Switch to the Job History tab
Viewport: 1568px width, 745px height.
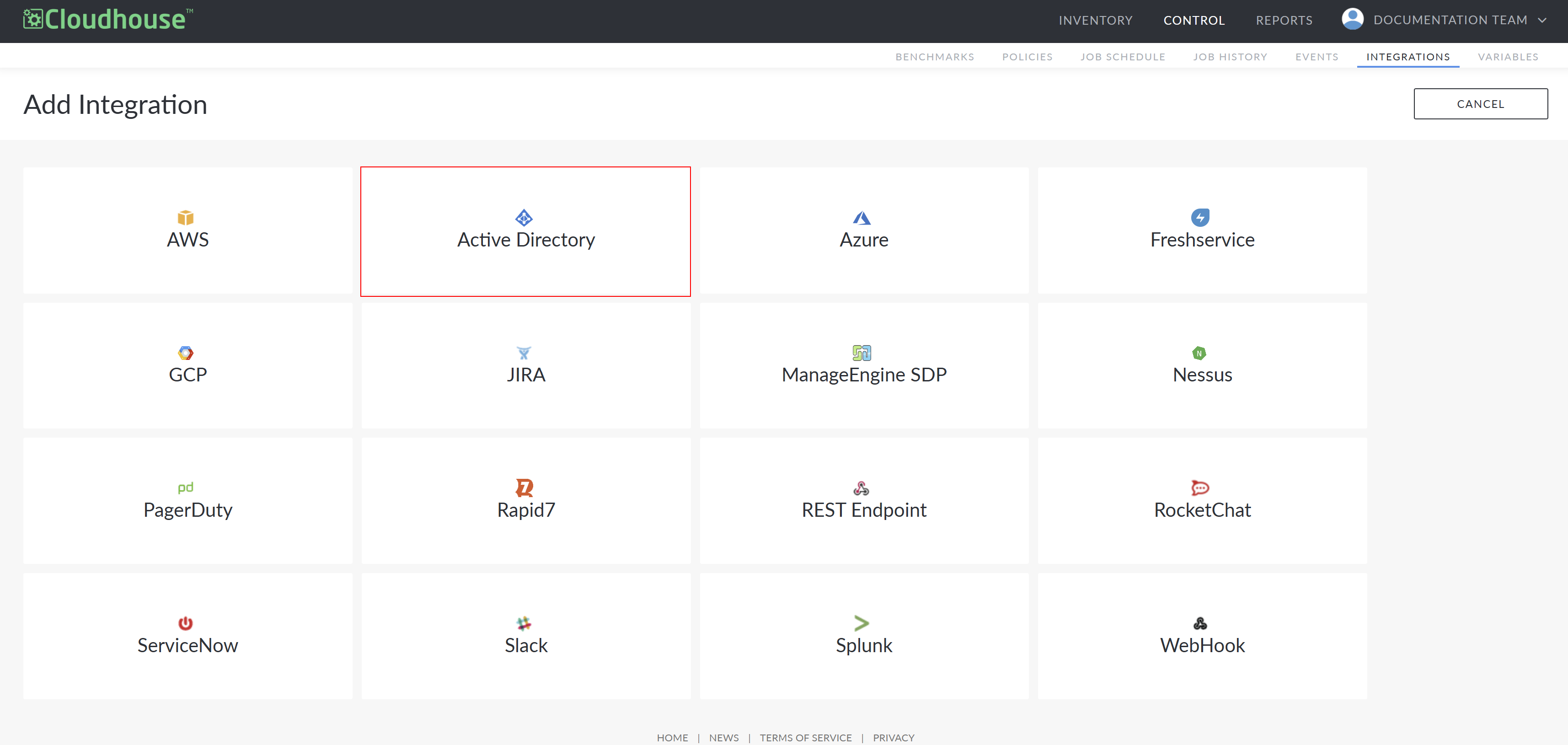[1230, 57]
